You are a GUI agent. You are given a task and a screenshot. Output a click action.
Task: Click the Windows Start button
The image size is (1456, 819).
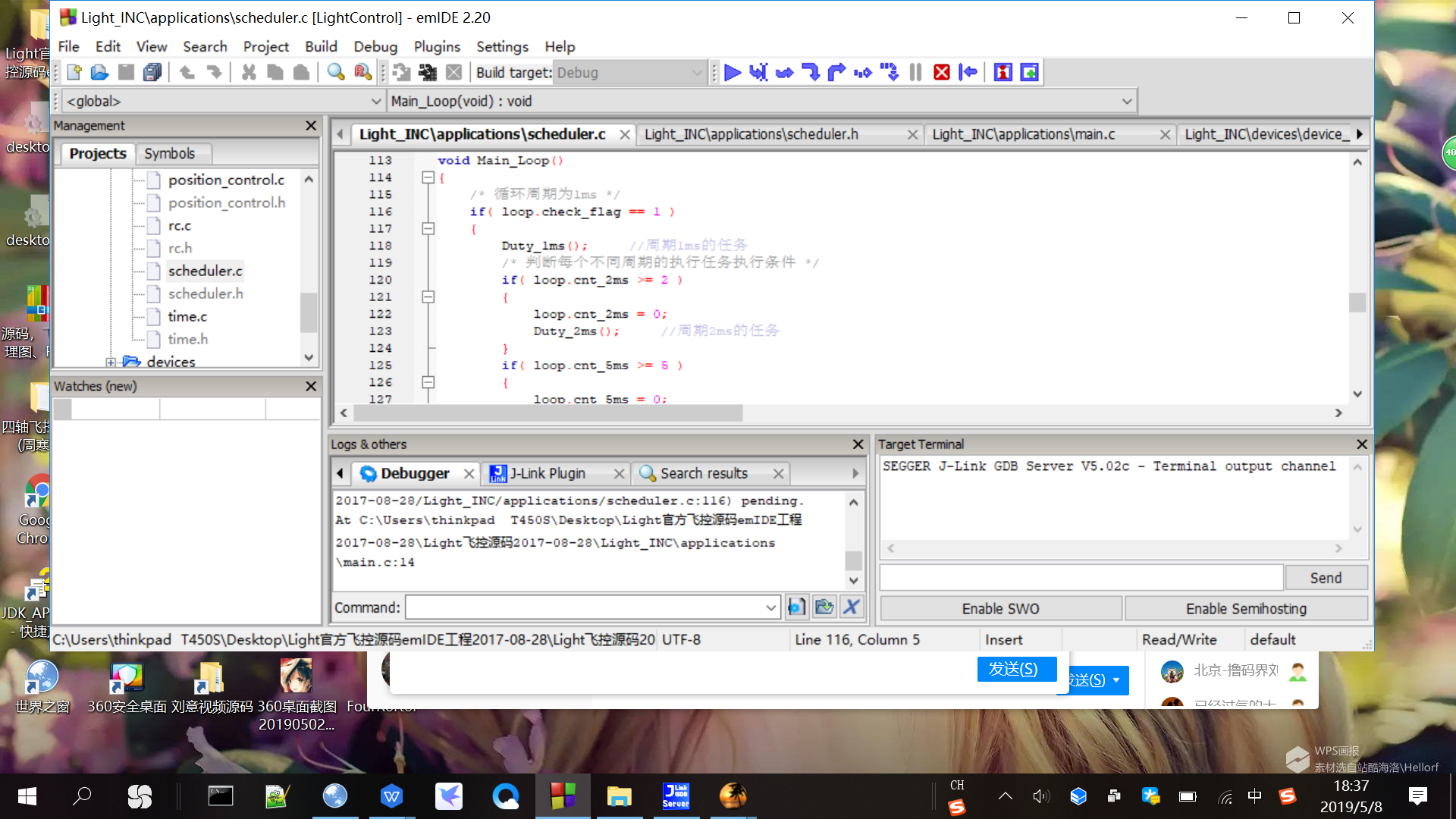(x=27, y=795)
